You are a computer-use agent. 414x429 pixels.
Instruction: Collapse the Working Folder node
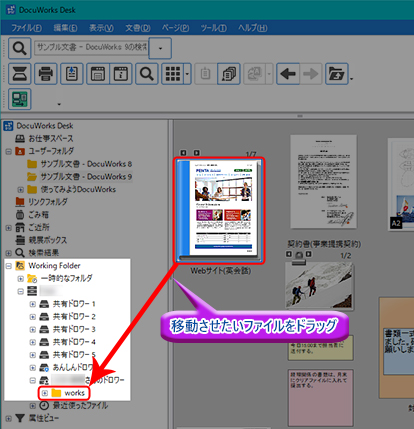pos(9,266)
